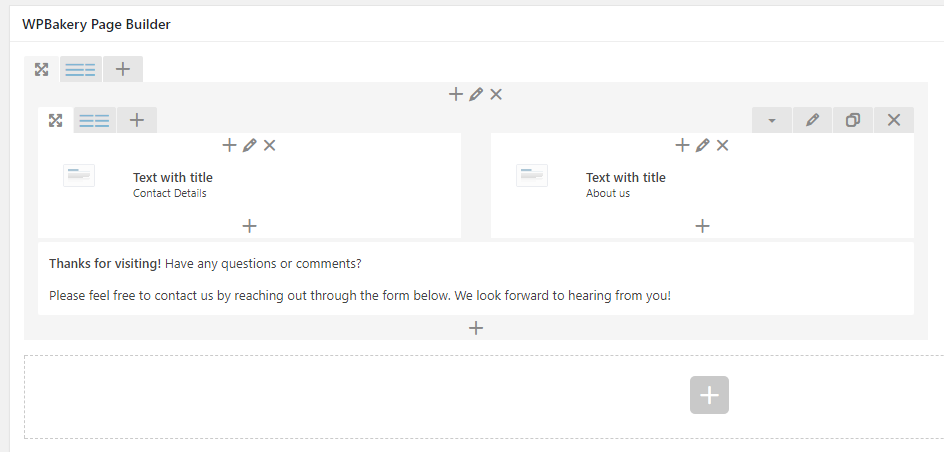The width and height of the screenshot is (944, 452).
Task: Add column to inner row
Action: 137,120
